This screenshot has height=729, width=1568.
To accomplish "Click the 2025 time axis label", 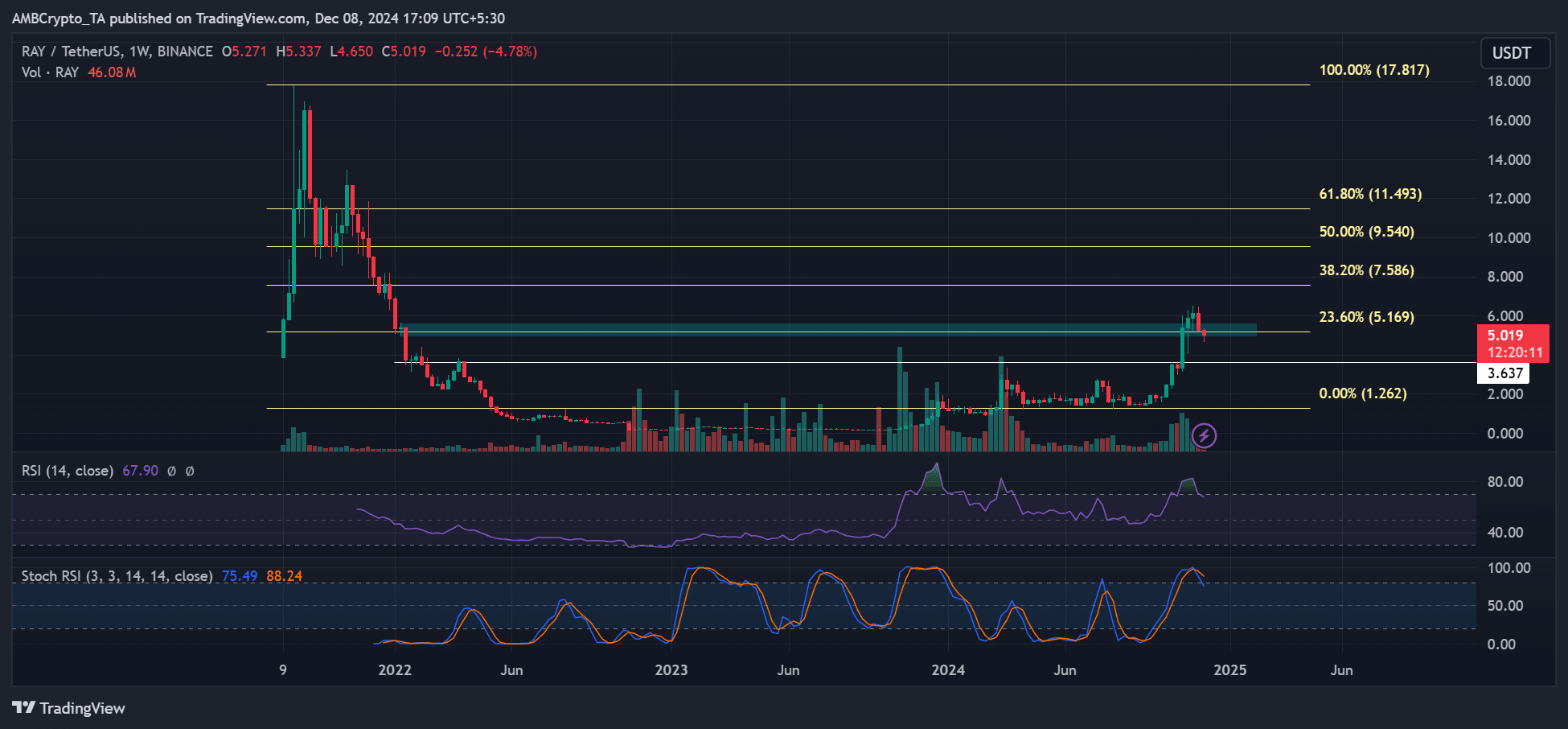I will coord(1230,670).
